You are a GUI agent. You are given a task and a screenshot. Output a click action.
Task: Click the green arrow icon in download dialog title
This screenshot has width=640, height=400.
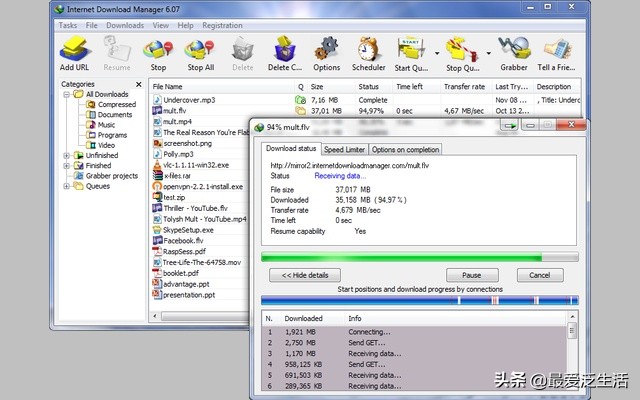click(x=509, y=125)
